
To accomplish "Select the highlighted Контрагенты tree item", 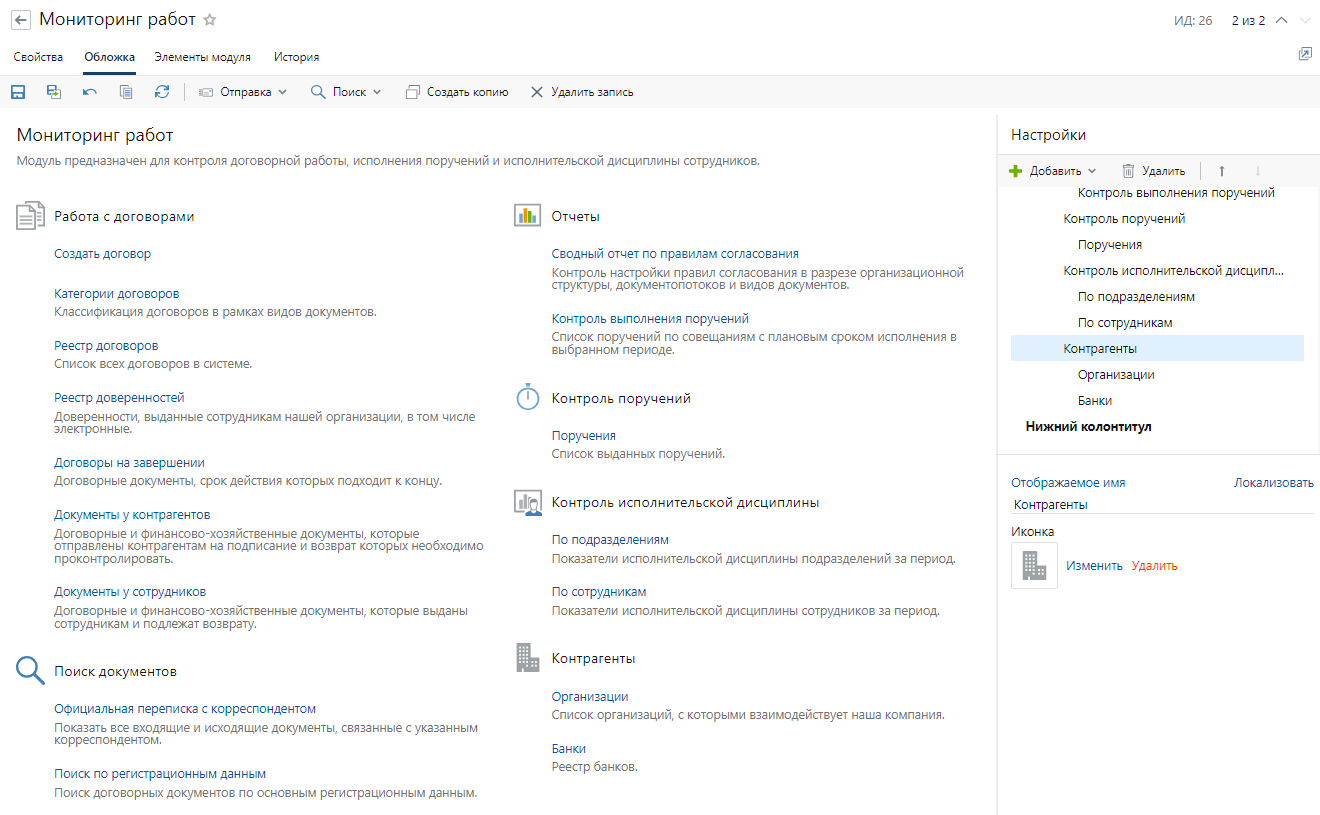I will point(1157,348).
